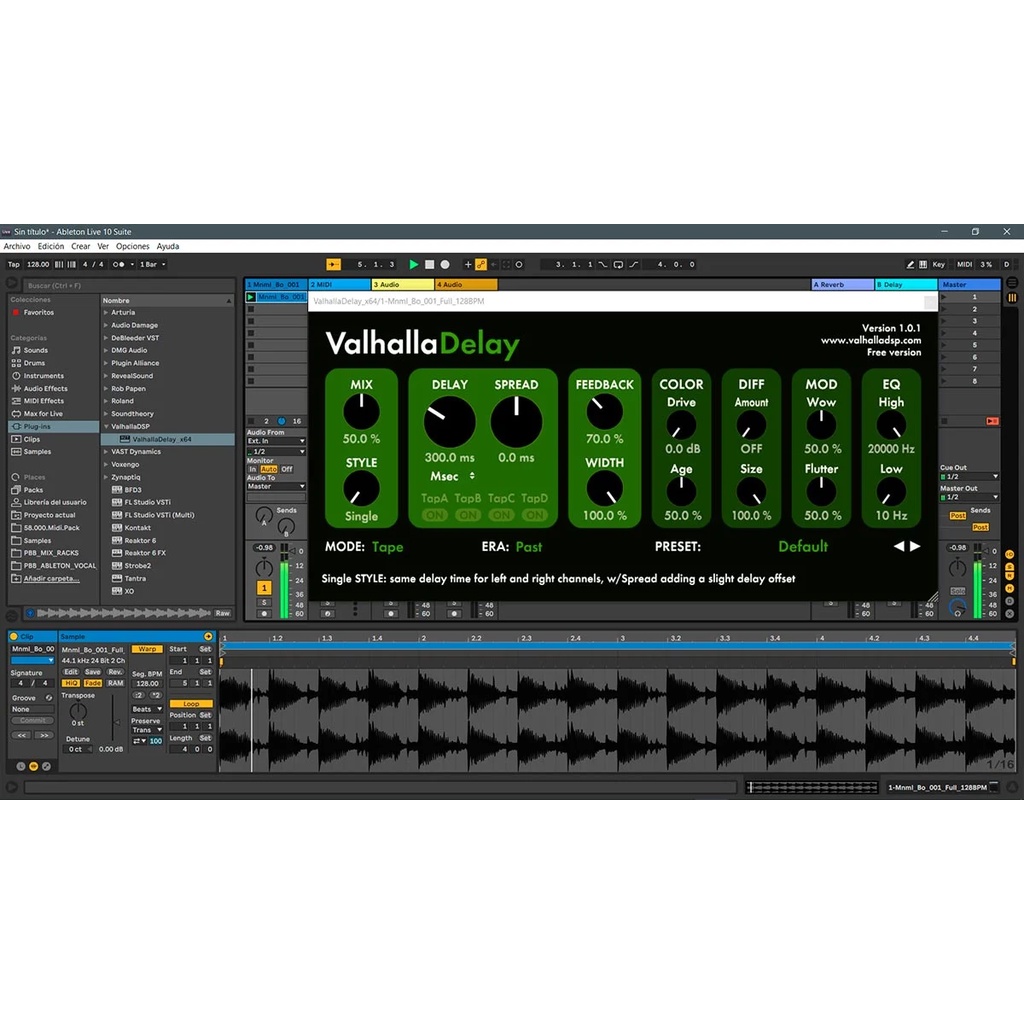The width and height of the screenshot is (1024, 1024).
Task: Toggle the Warp button in Sample box
Action: [147, 649]
